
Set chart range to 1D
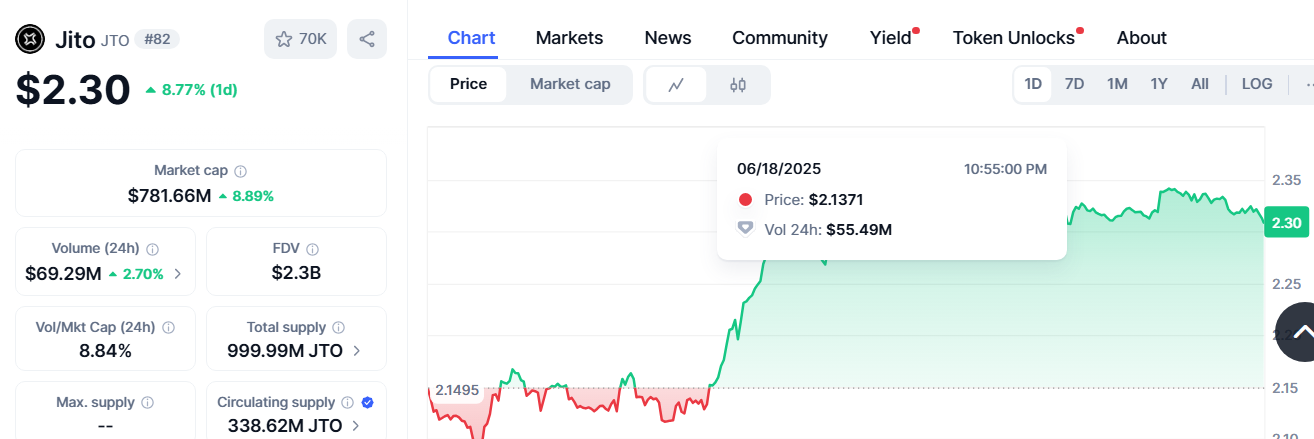coord(1033,84)
